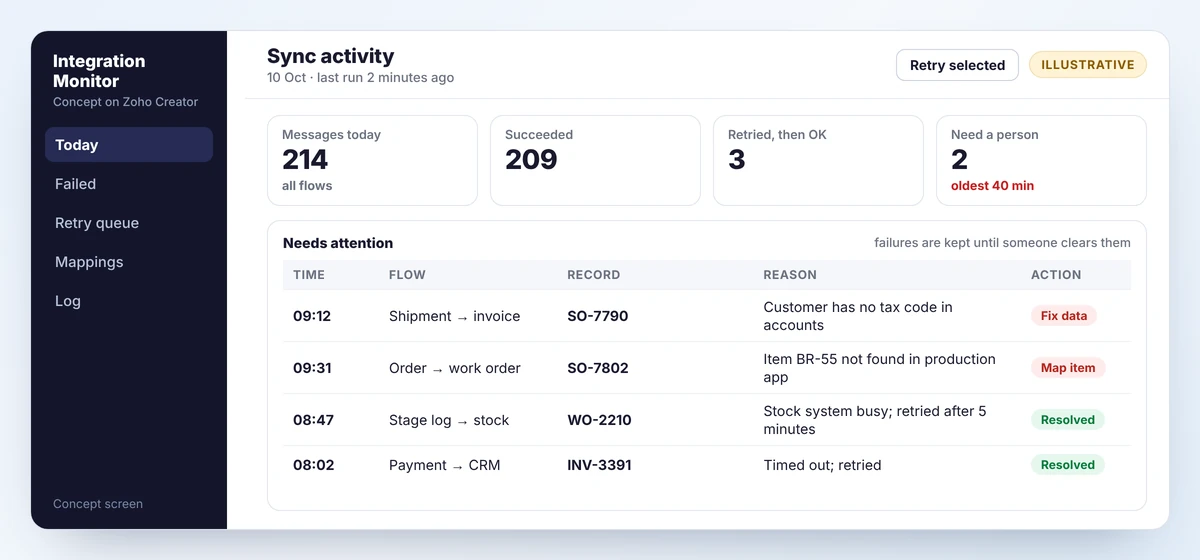Select record SO-7802
Viewport: 1200px width, 560px height.
point(598,368)
